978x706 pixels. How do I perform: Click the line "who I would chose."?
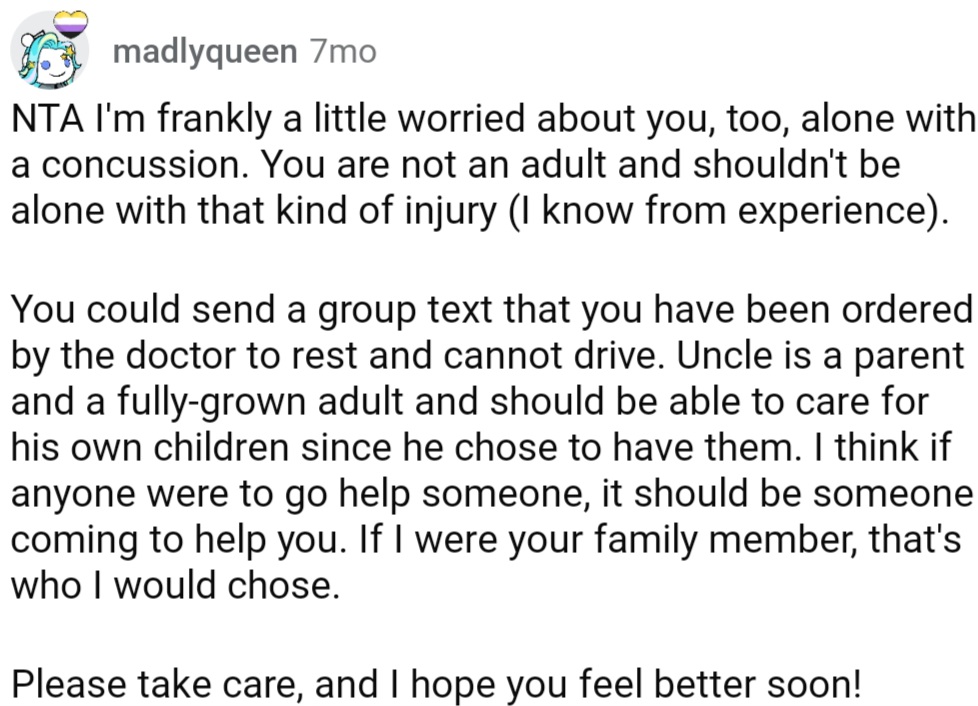pos(170,585)
